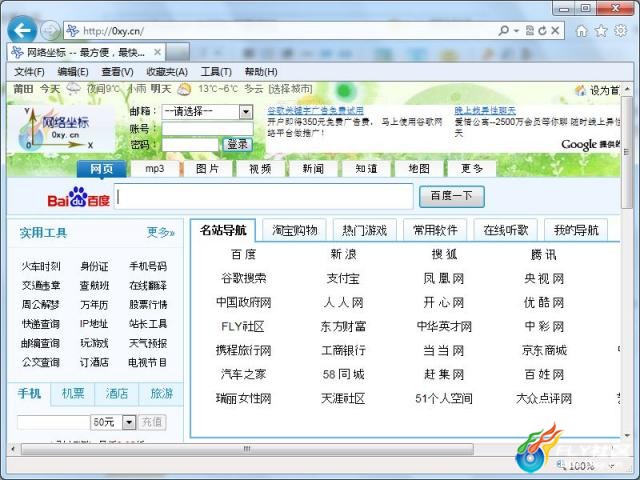Viewport: 640px width, 480px height.
Task: Click the address bar URL http://0xy.cn/
Action: click(113, 31)
